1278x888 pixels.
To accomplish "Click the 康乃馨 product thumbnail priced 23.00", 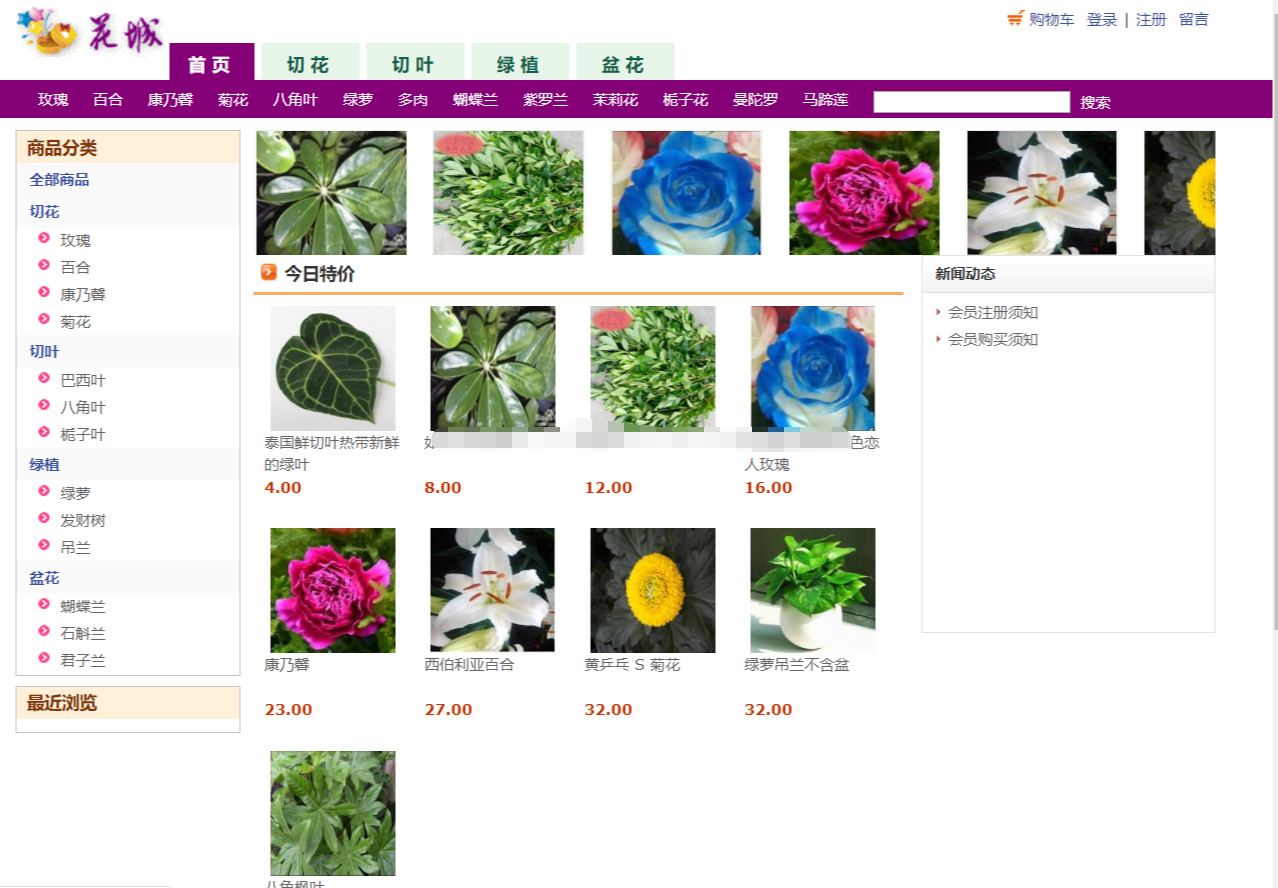I will click(333, 590).
